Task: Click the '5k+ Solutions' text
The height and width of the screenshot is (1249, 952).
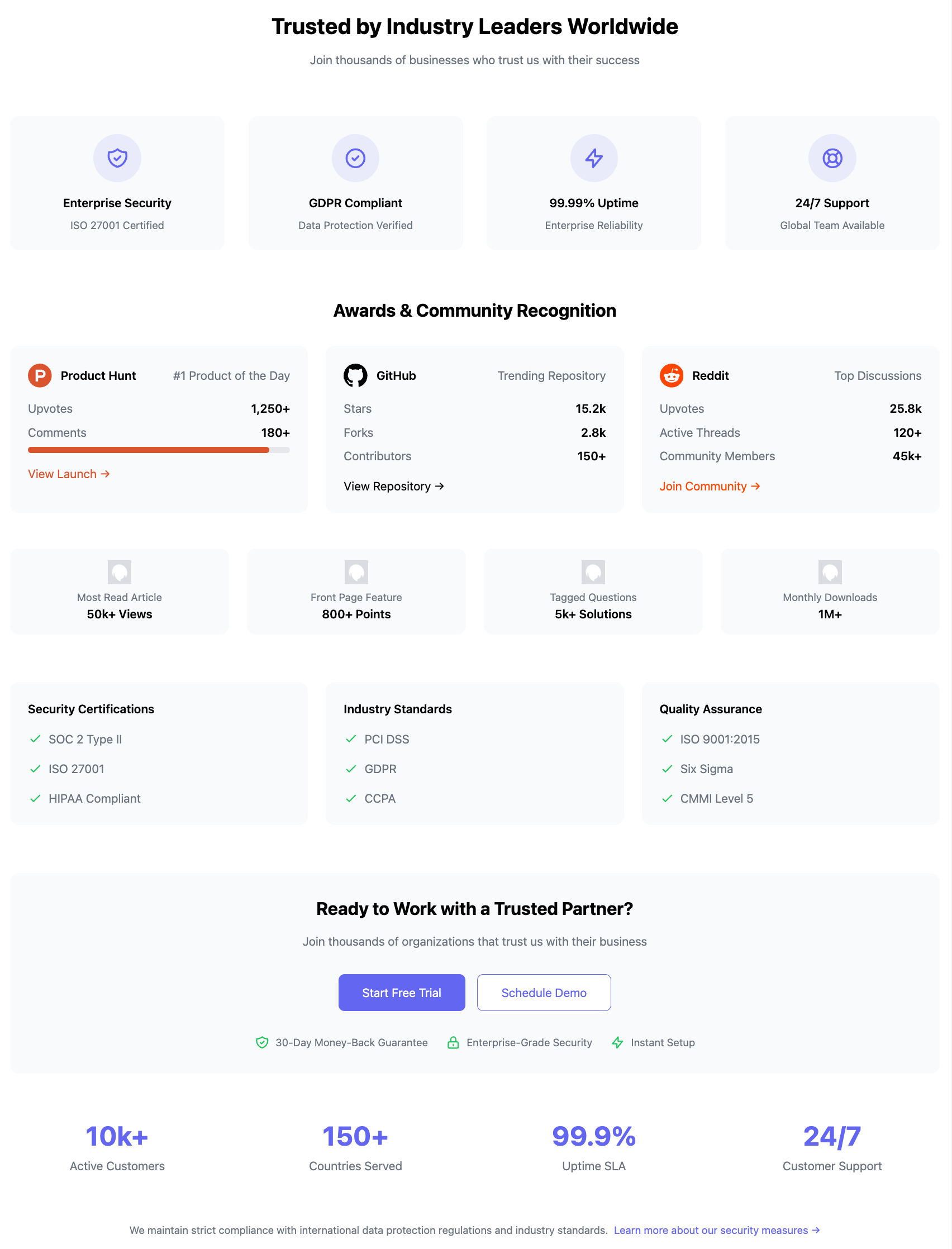Action: [x=593, y=614]
